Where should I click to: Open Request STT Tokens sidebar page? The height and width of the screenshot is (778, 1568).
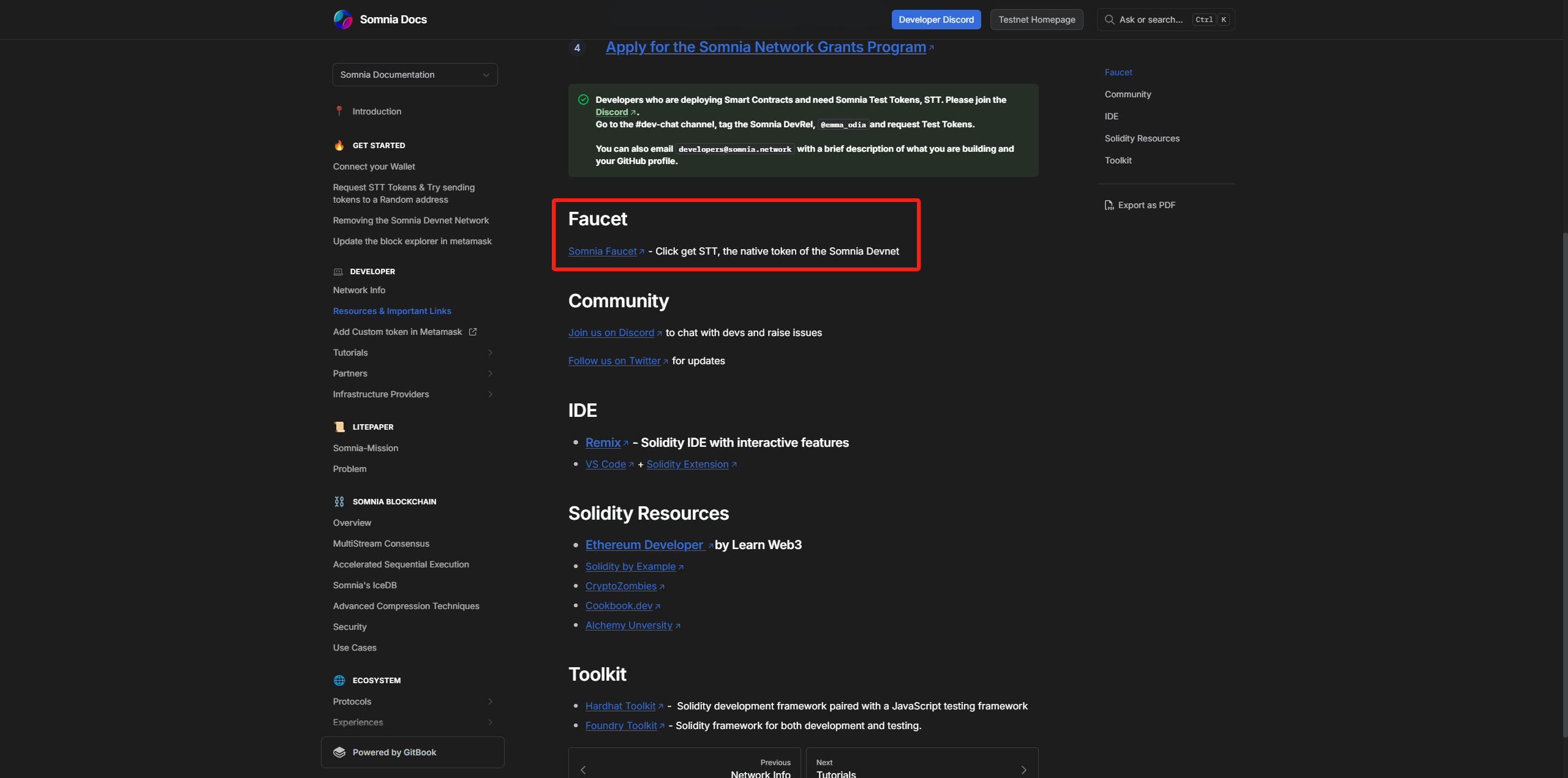tap(404, 193)
